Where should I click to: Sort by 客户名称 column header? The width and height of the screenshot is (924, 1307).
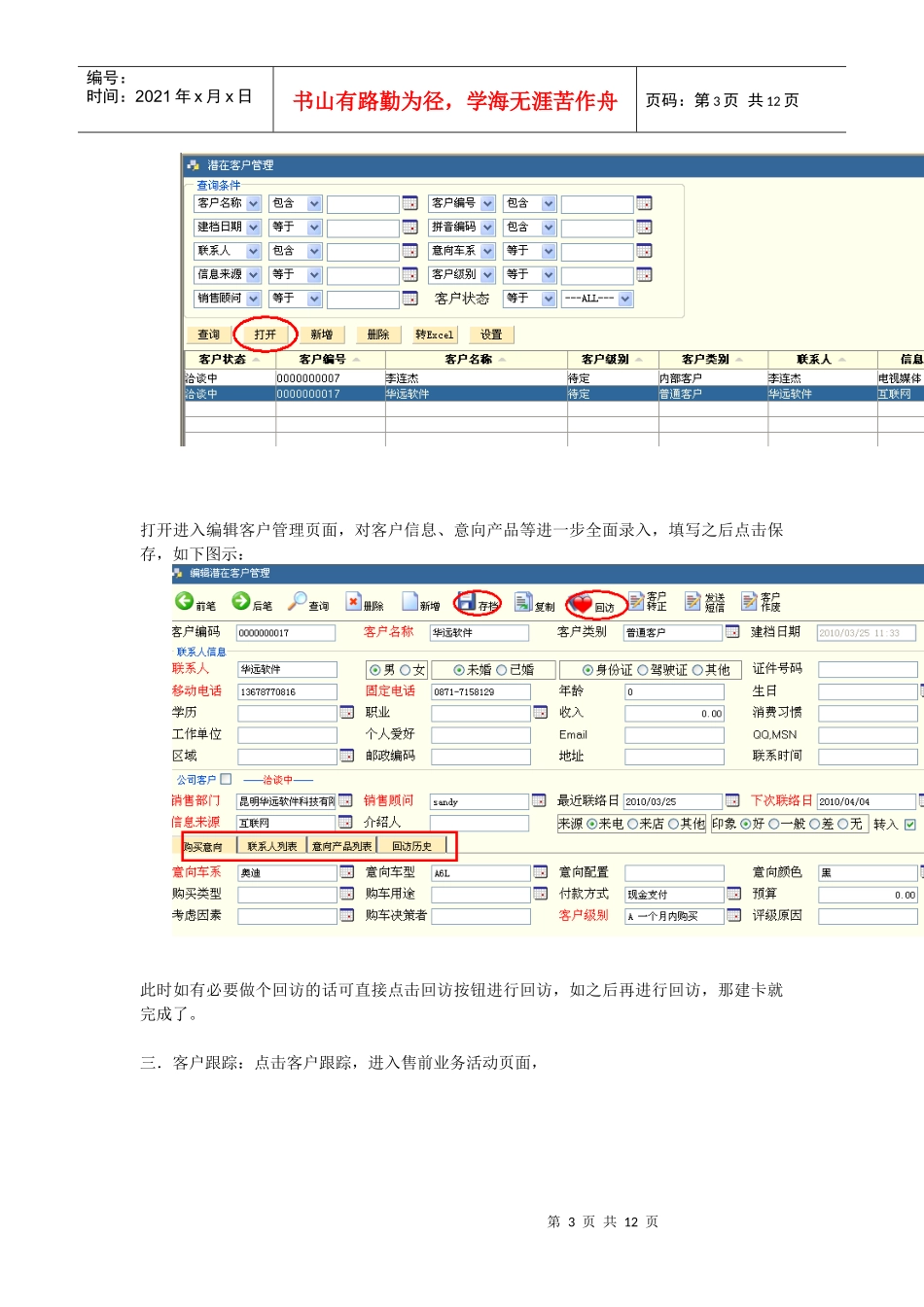(x=477, y=360)
